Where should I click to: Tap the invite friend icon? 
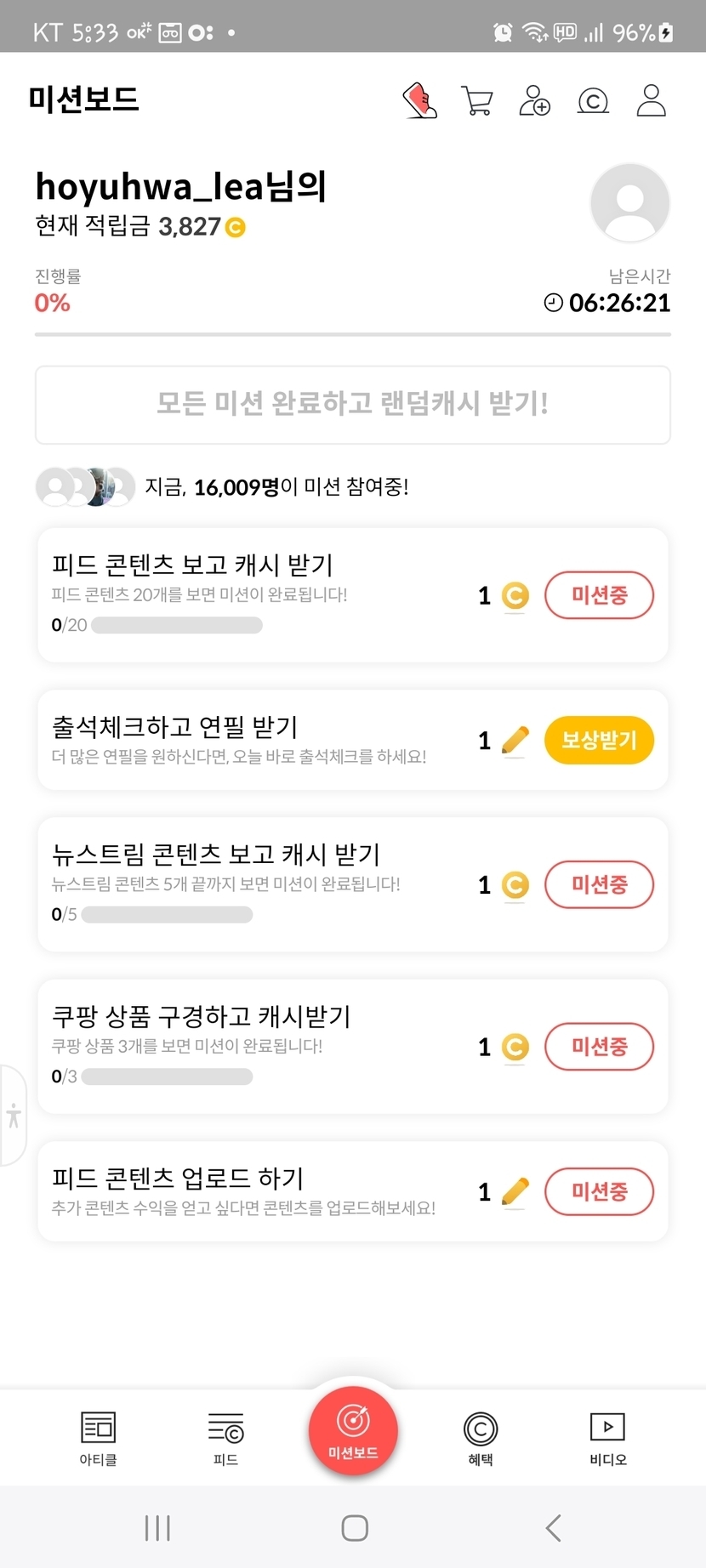[x=535, y=100]
